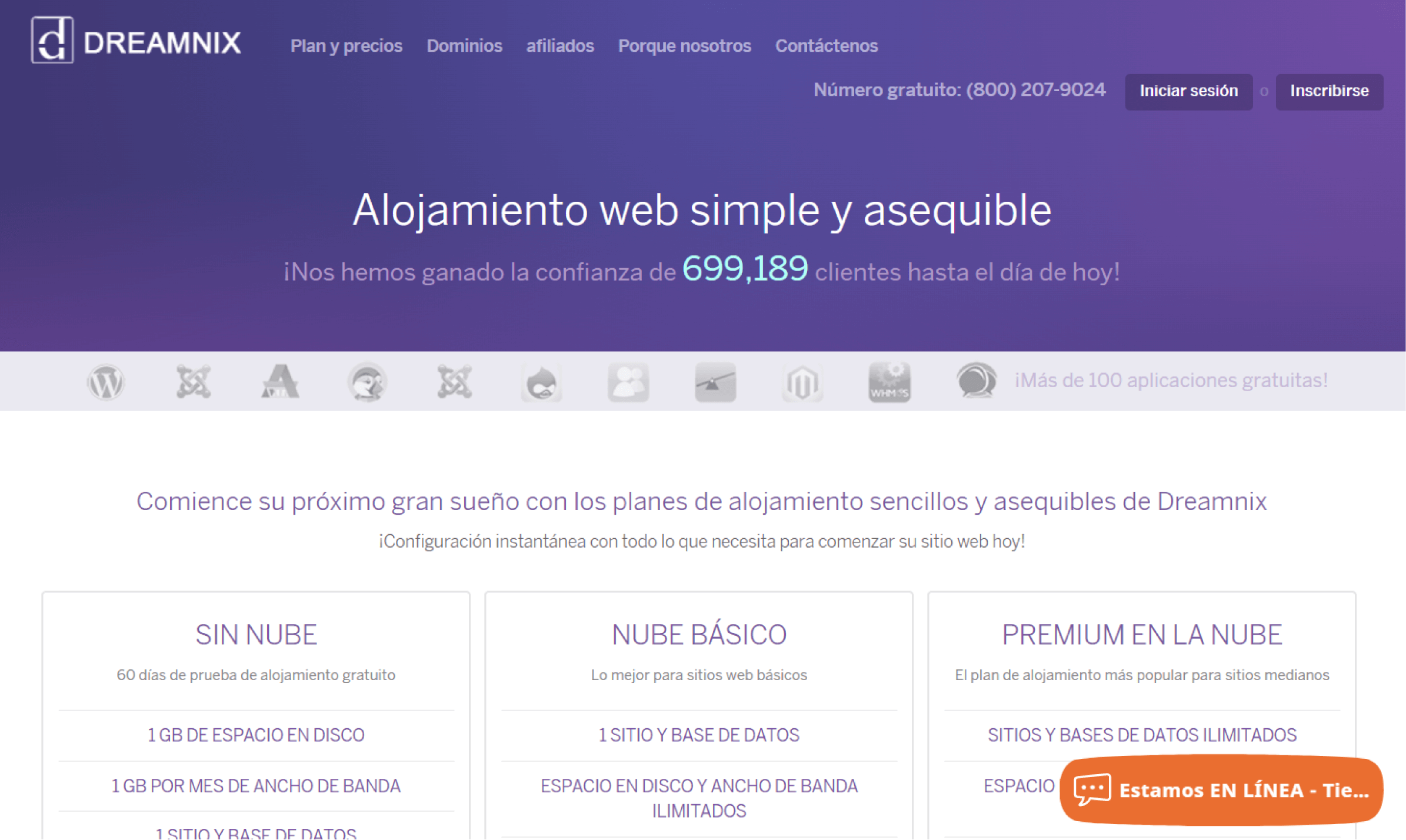
Task: Click 'ESPACIO EN DISCO Y ANCHO DE BANDA ILIMITADOS'
Action: tap(699, 799)
